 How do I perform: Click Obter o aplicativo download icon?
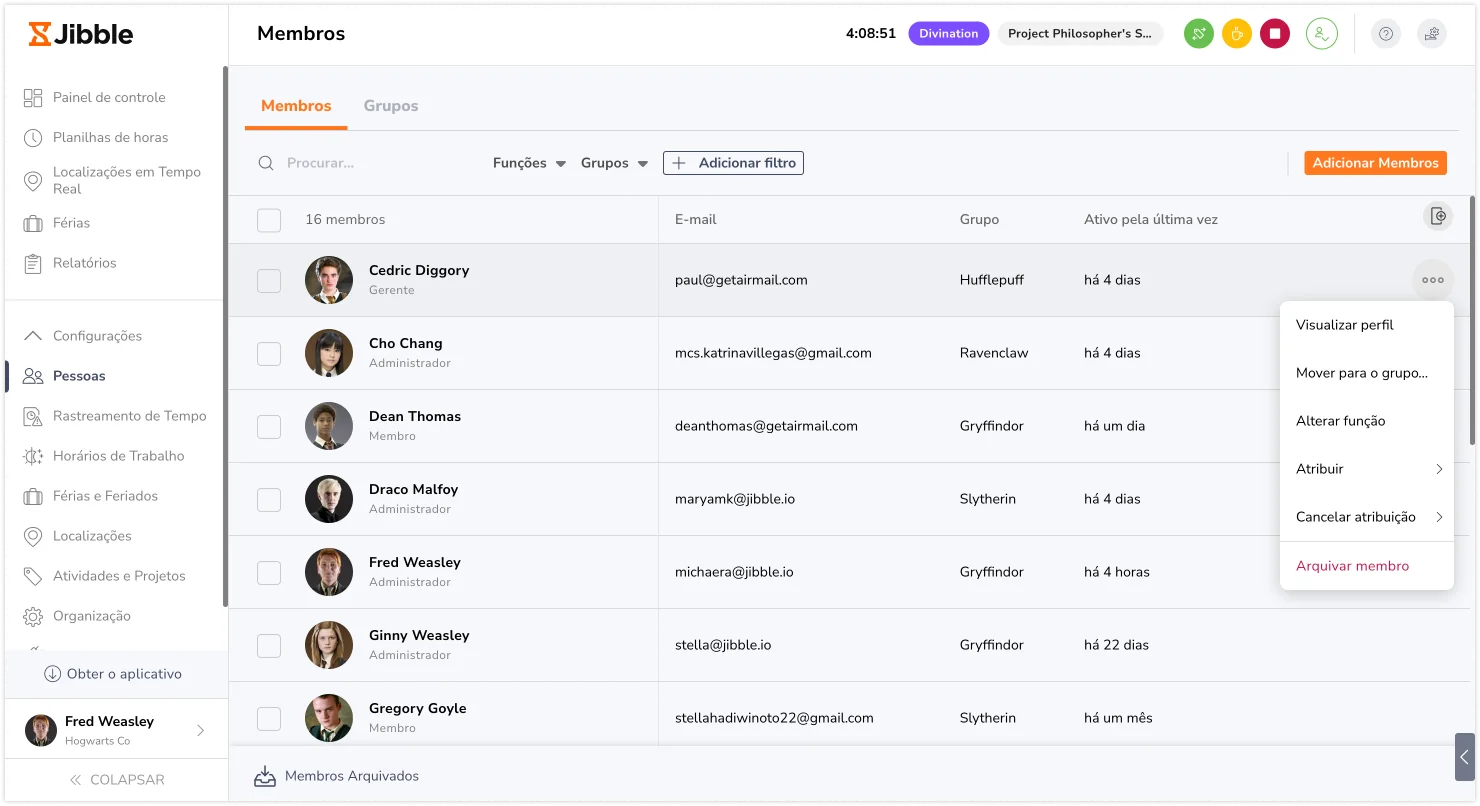coord(53,674)
